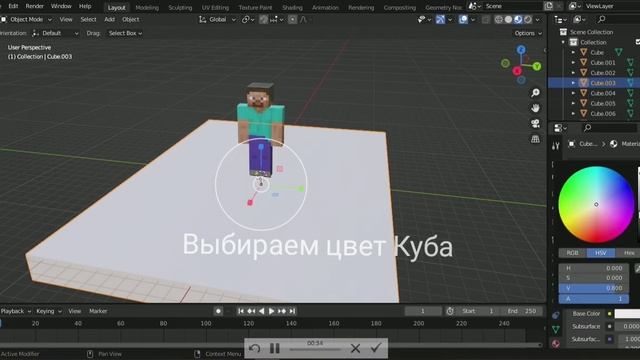Select the RGB color mode button
The height and width of the screenshot is (360, 640).
572,253
